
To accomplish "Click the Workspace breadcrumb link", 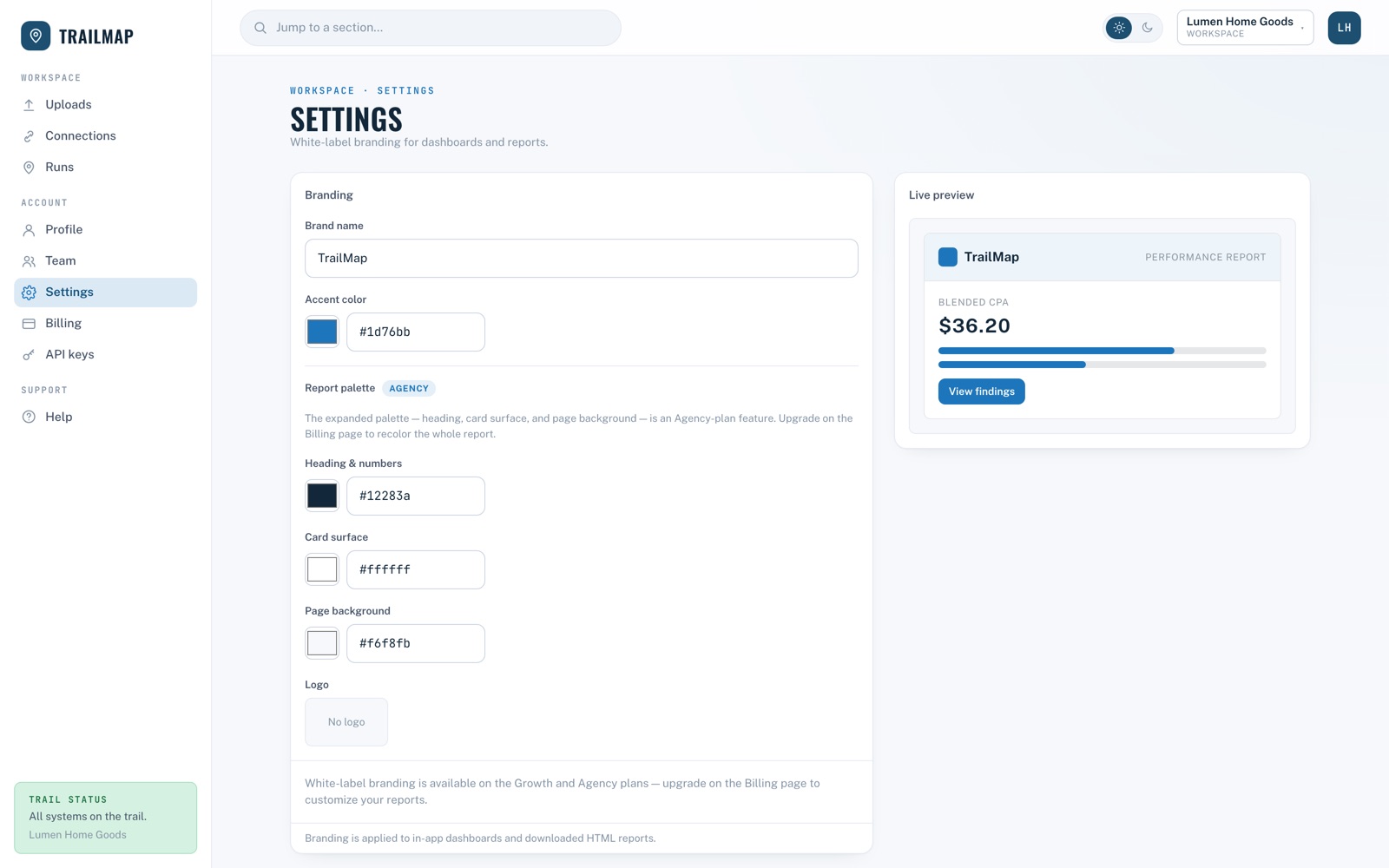I will (x=322, y=90).
